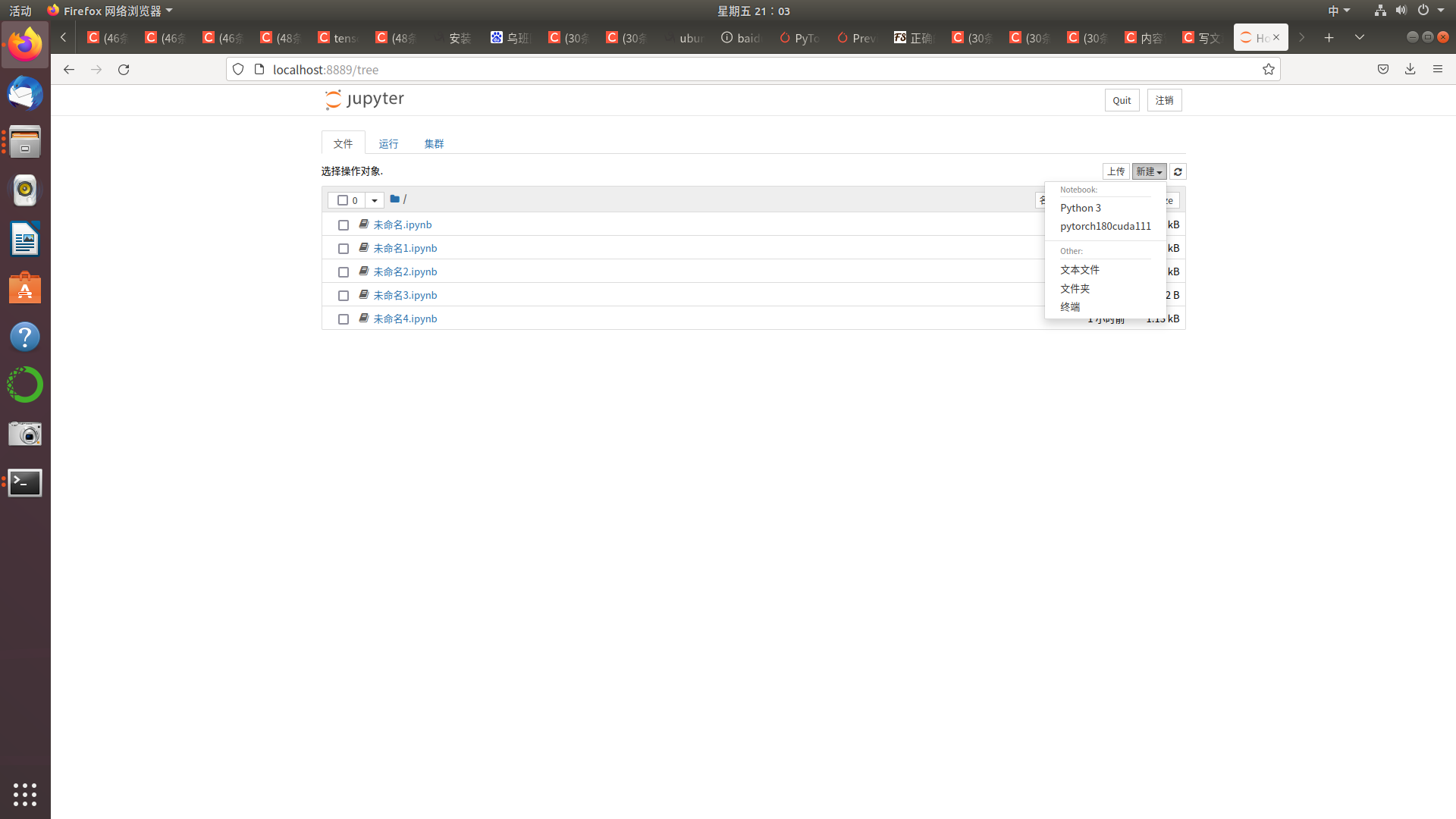Switch to the 文件 tab
The height and width of the screenshot is (819, 1456).
[x=344, y=143]
